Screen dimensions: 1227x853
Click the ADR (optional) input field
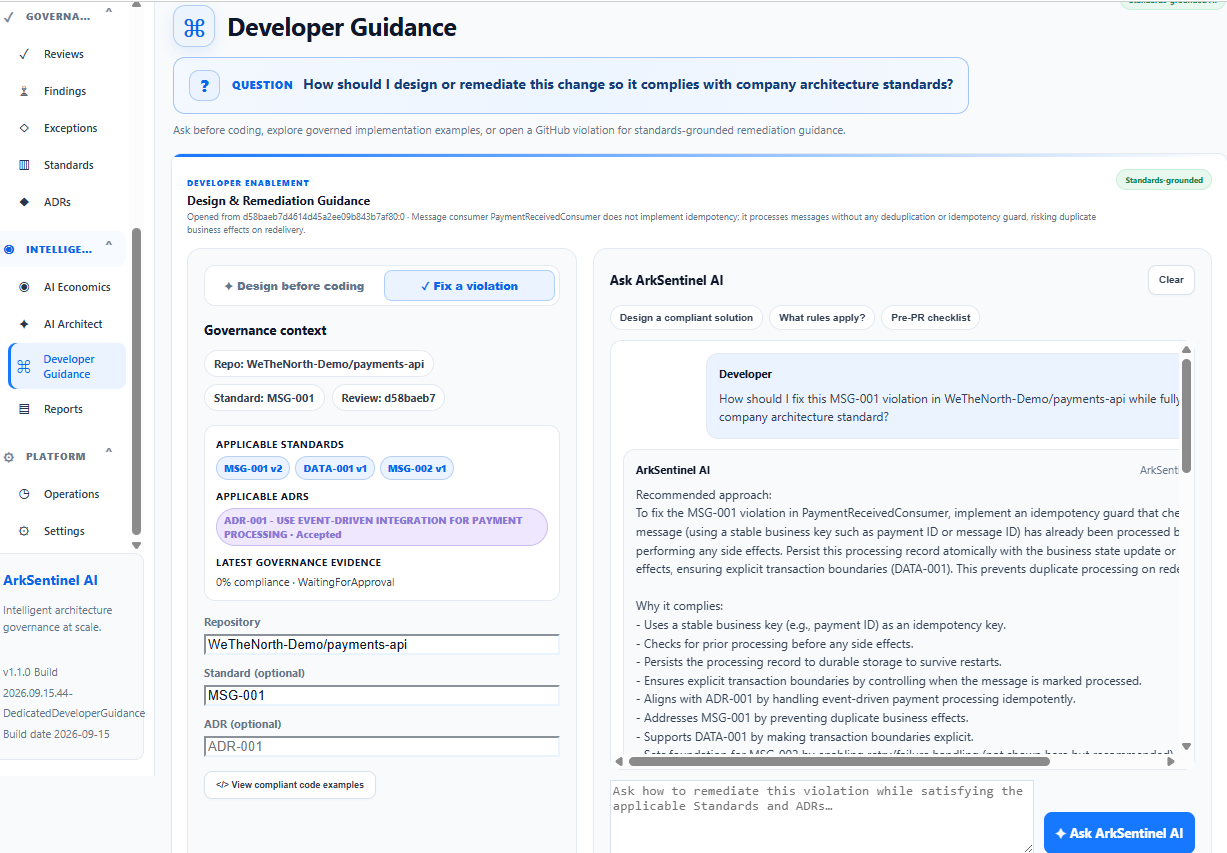coord(382,746)
